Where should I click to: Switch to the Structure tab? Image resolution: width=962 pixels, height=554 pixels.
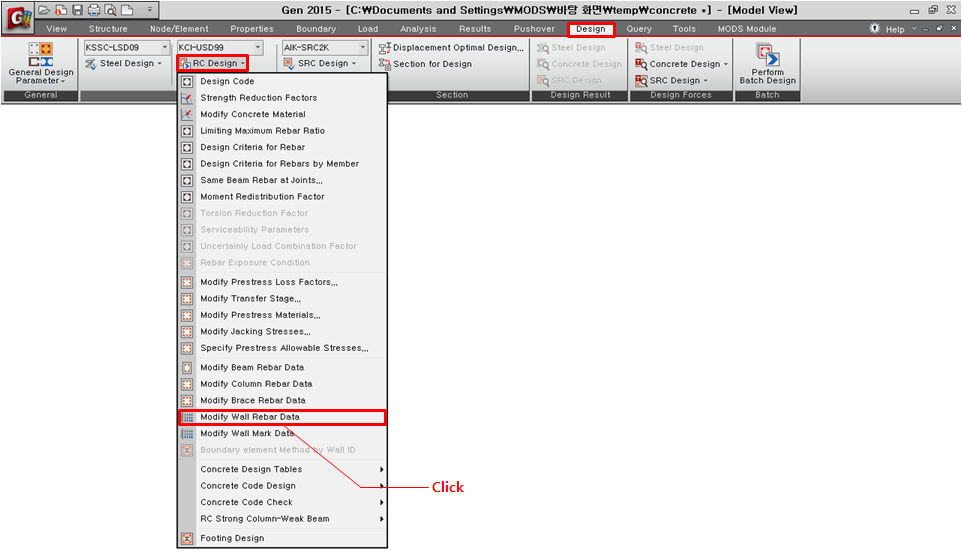click(108, 29)
